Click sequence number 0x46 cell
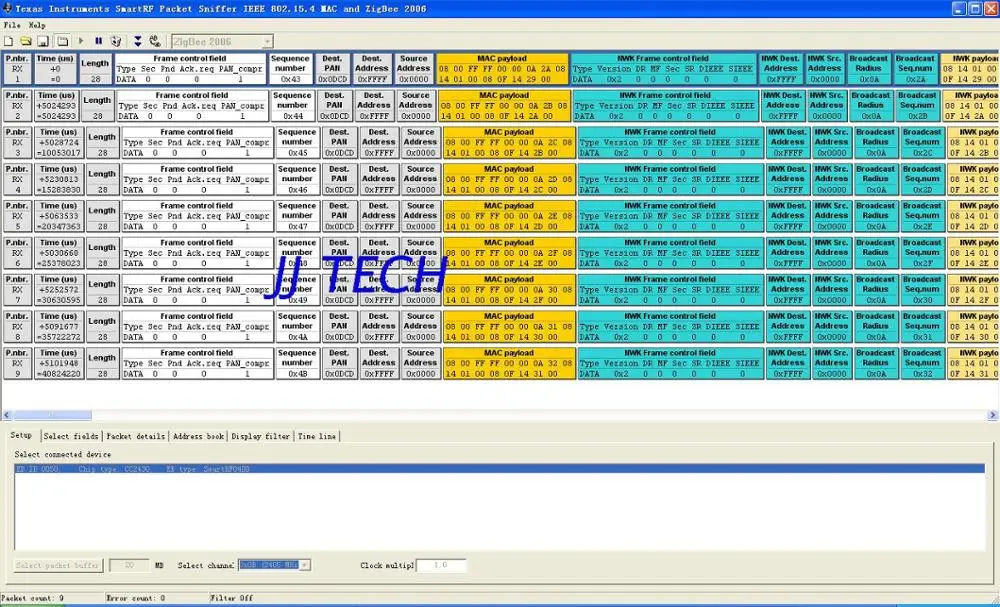The height and width of the screenshot is (607, 1000). pyautogui.click(x=297, y=179)
